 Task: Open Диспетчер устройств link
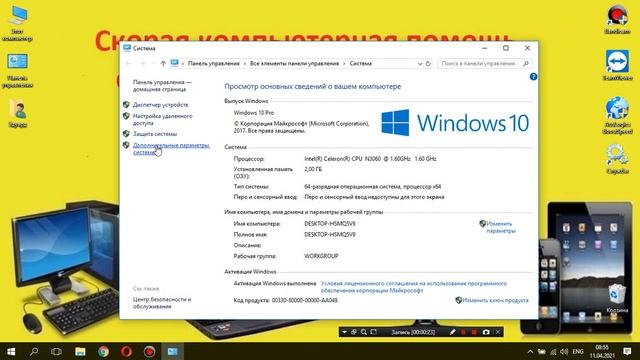click(x=160, y=105)
